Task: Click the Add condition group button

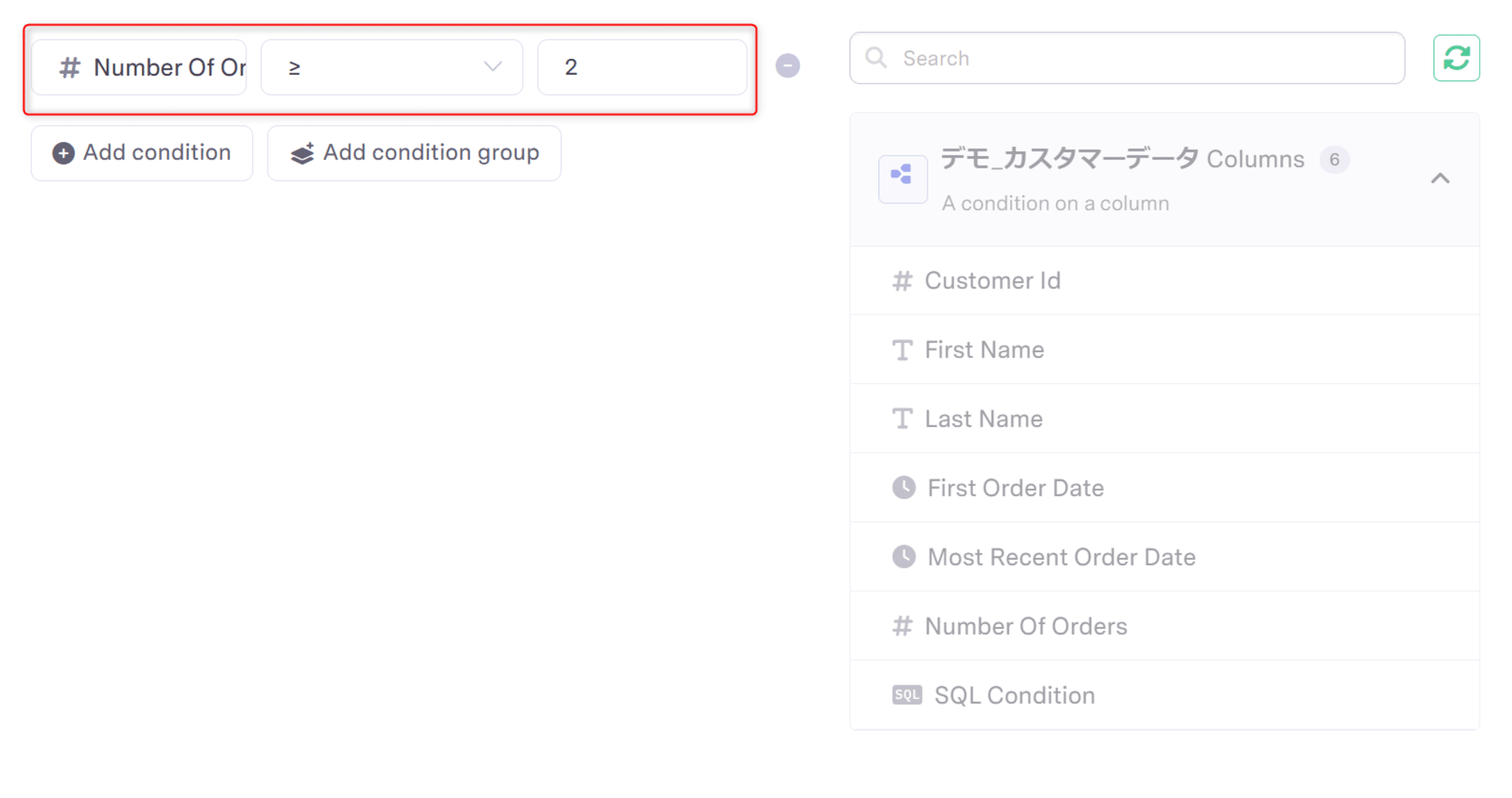Action: coord(414,153)
